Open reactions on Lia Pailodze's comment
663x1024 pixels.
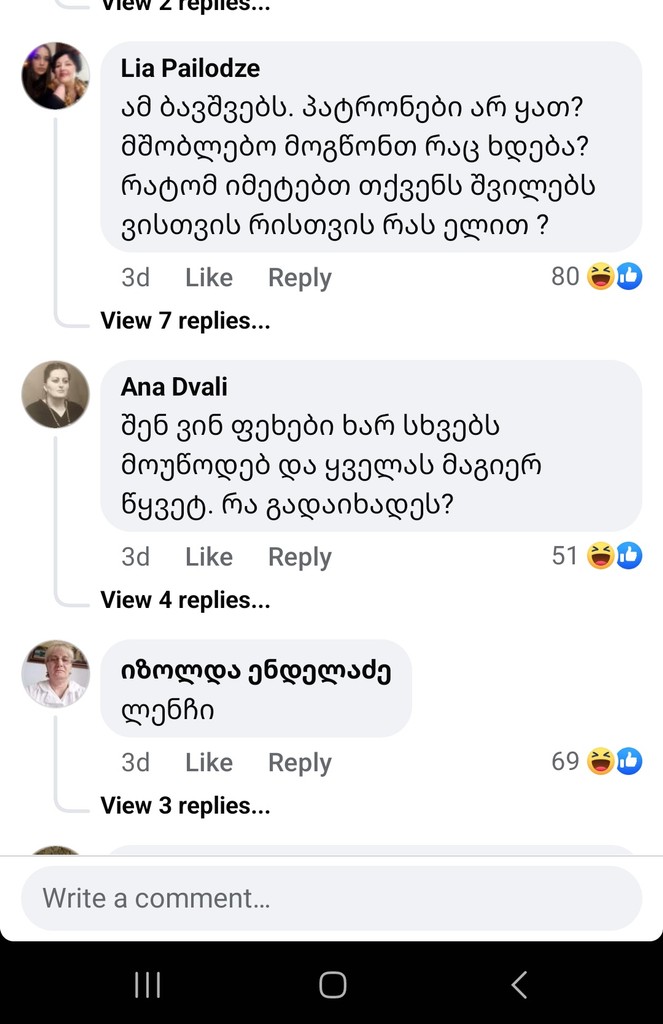pyautogui.click(x=597, y=277)
